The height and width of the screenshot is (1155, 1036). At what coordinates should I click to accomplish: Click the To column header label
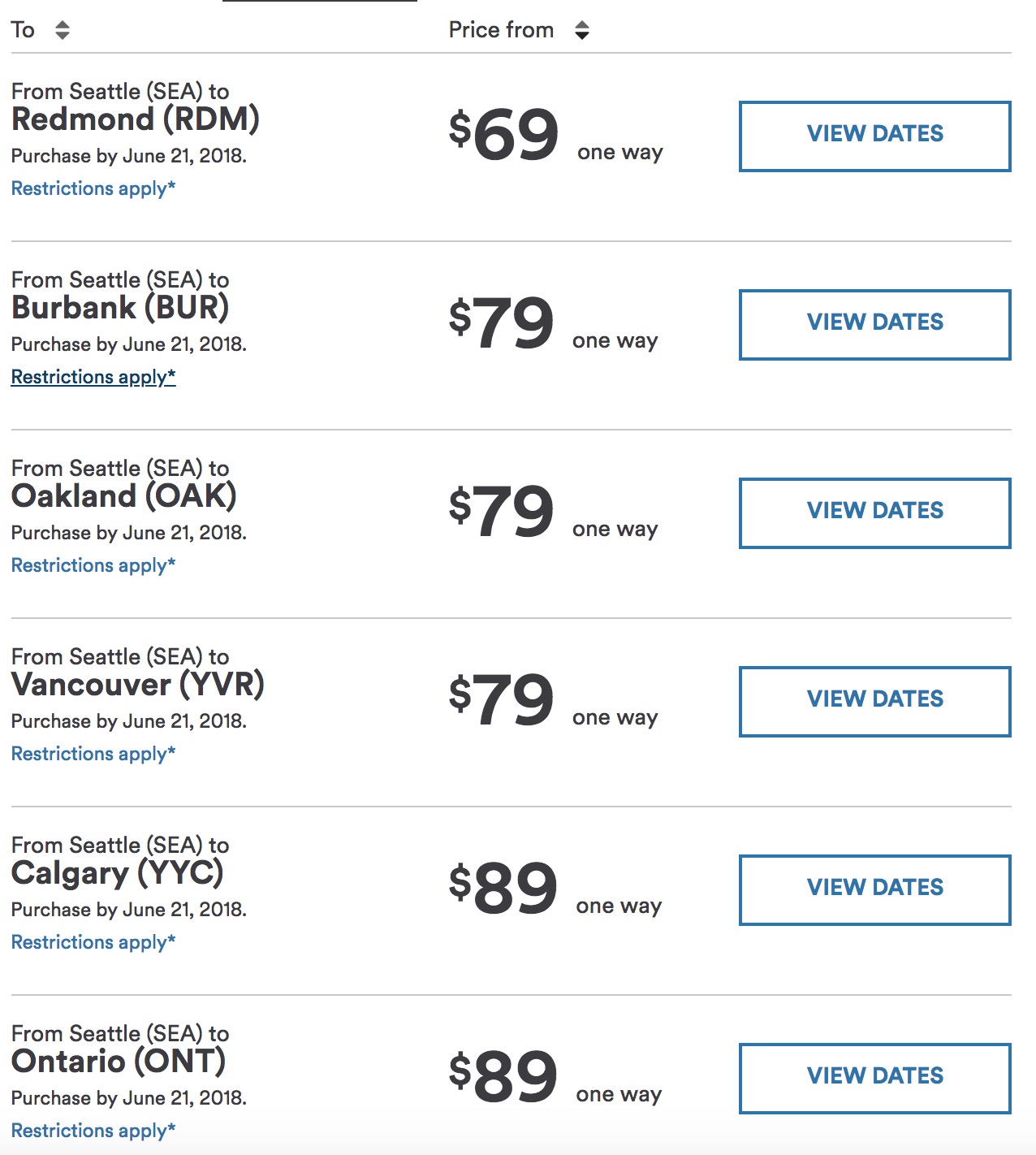click(23, 31)
